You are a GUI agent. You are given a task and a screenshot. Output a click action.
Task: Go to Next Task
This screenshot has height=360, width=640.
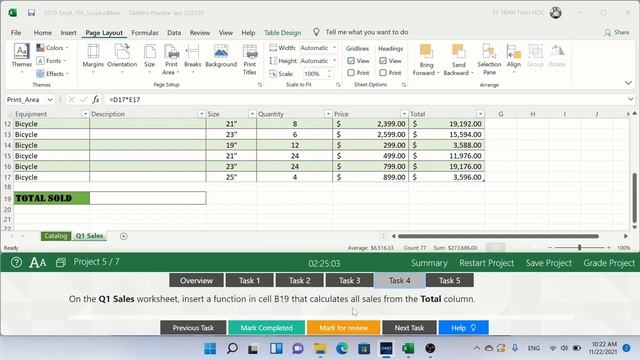click(x=409, y=328)
